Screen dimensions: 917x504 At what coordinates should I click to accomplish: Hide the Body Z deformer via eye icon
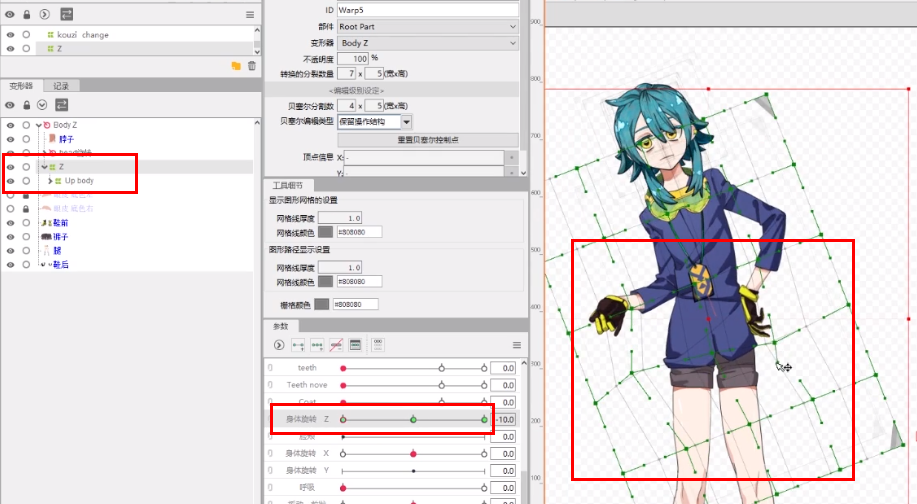(10, 125)
